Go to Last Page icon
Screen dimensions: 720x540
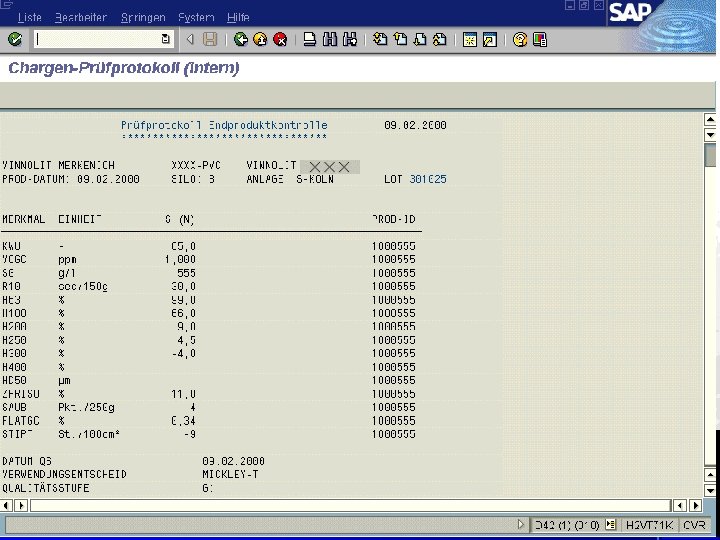[x=439, y=39]
